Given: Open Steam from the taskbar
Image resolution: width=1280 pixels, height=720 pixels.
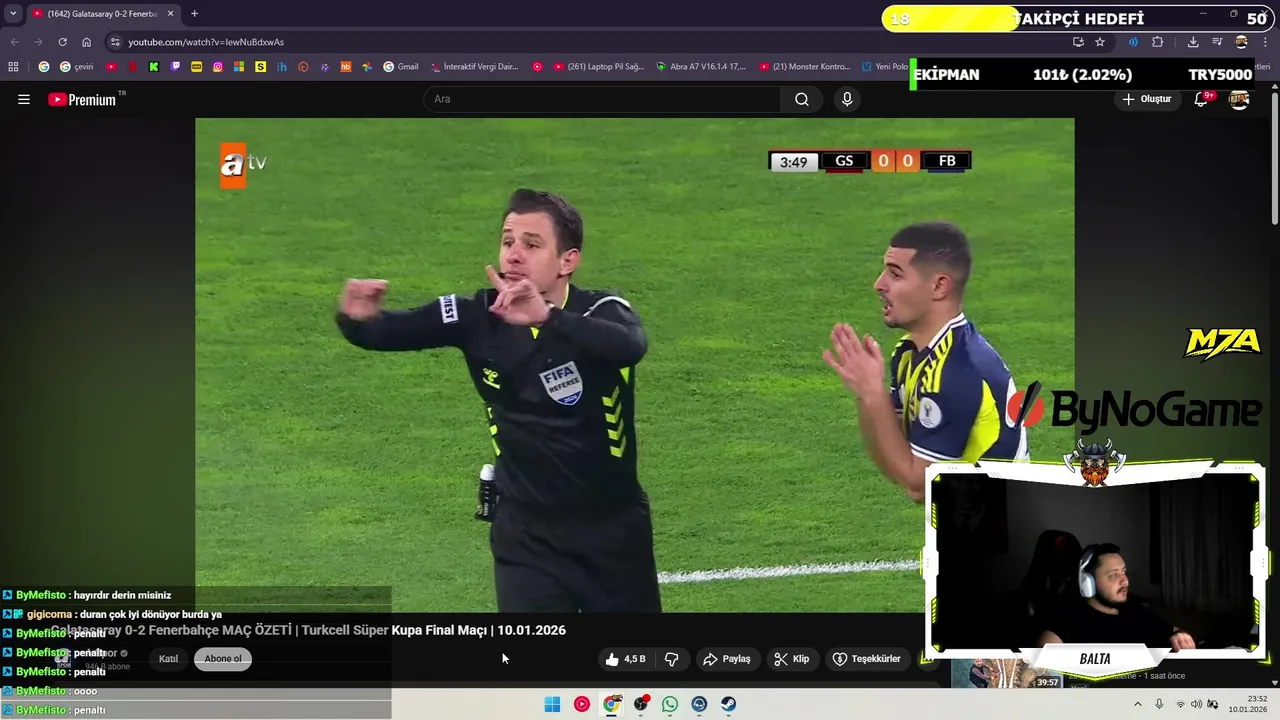Looking at the screenshot, I should (729, 704).
